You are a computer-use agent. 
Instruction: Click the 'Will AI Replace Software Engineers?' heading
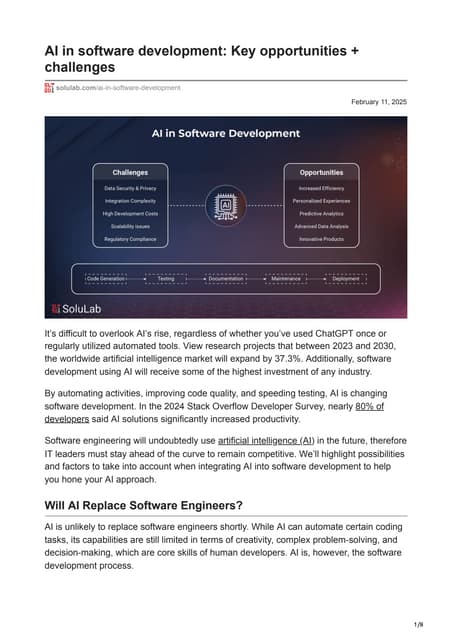click(x=143, y=505)
